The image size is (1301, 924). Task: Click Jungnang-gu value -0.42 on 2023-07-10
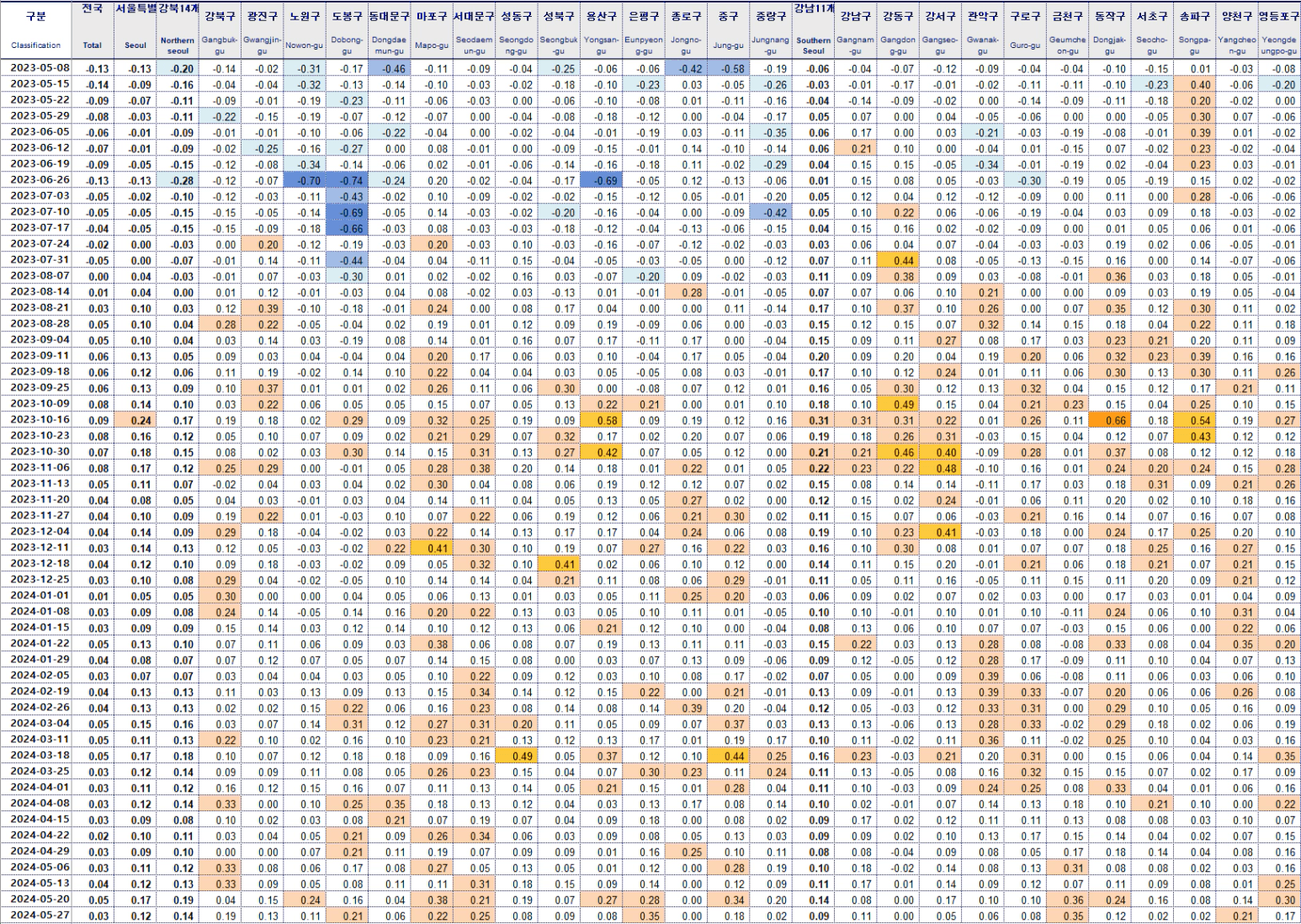coord(770,212)
